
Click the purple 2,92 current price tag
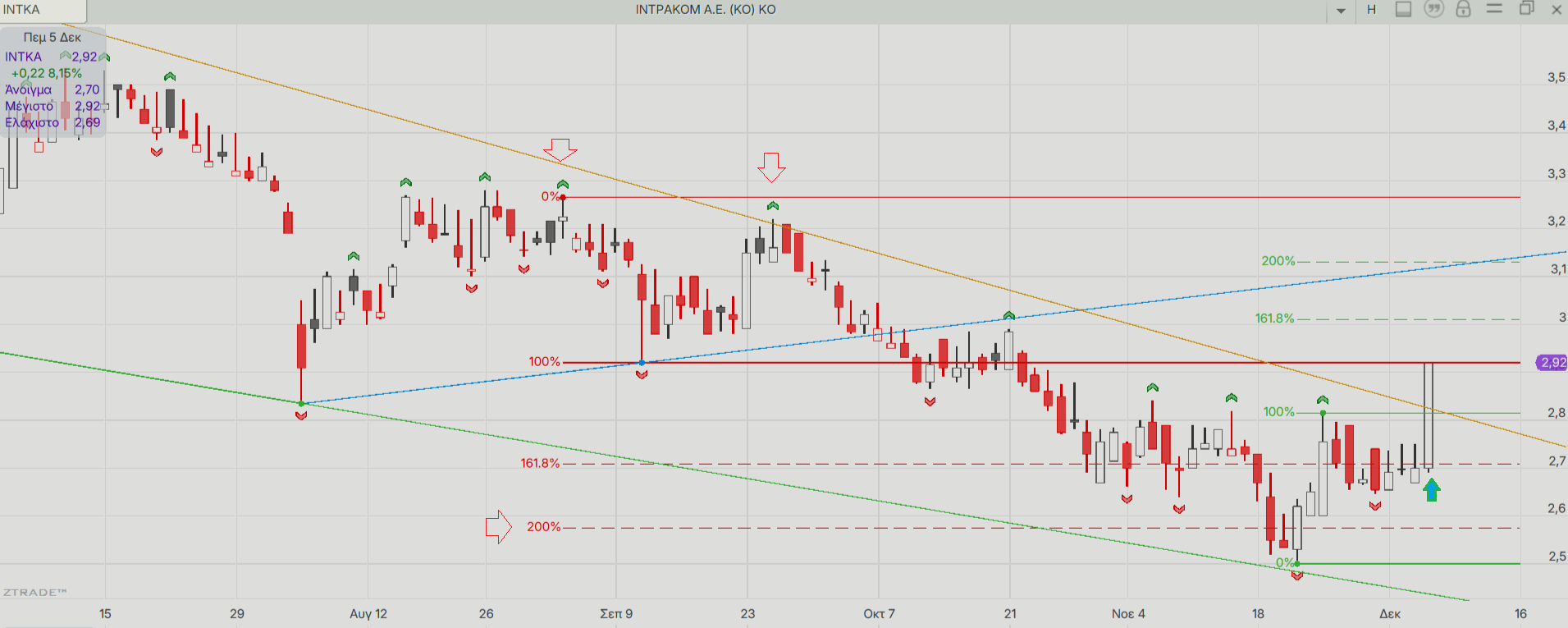[x=1552, y=362]
